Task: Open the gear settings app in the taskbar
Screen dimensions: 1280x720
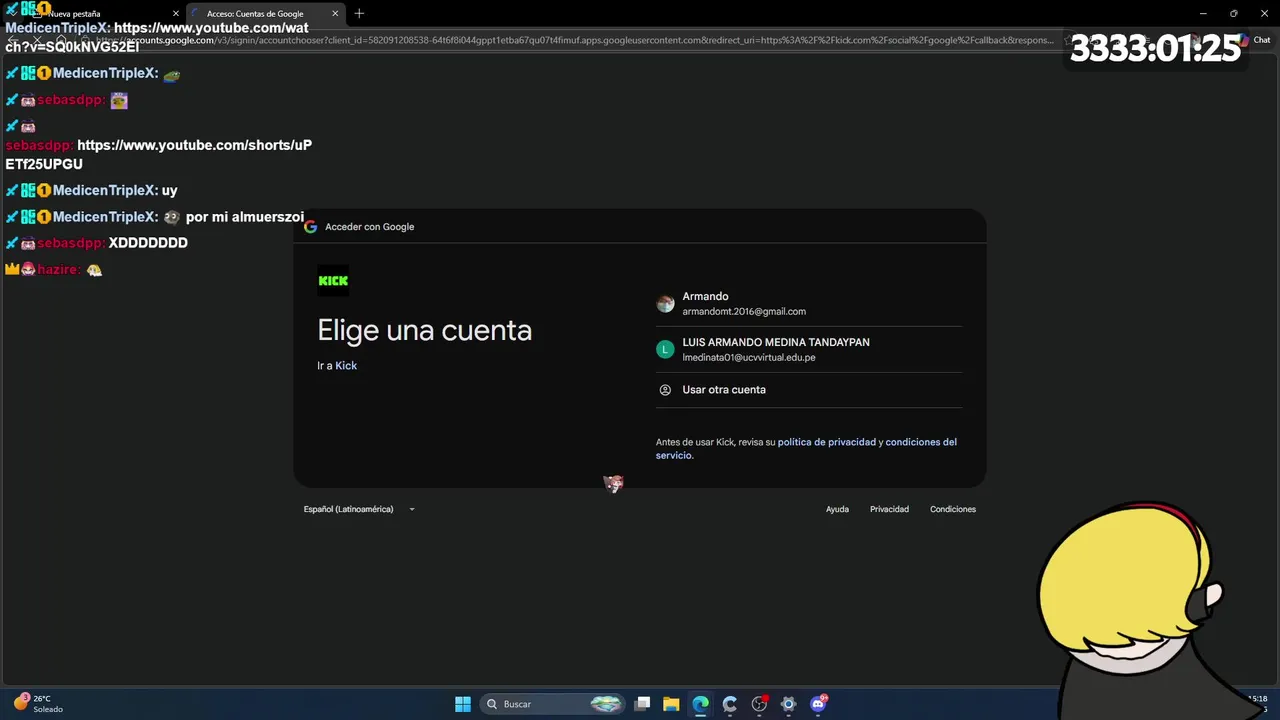Action: click(788, 704)
